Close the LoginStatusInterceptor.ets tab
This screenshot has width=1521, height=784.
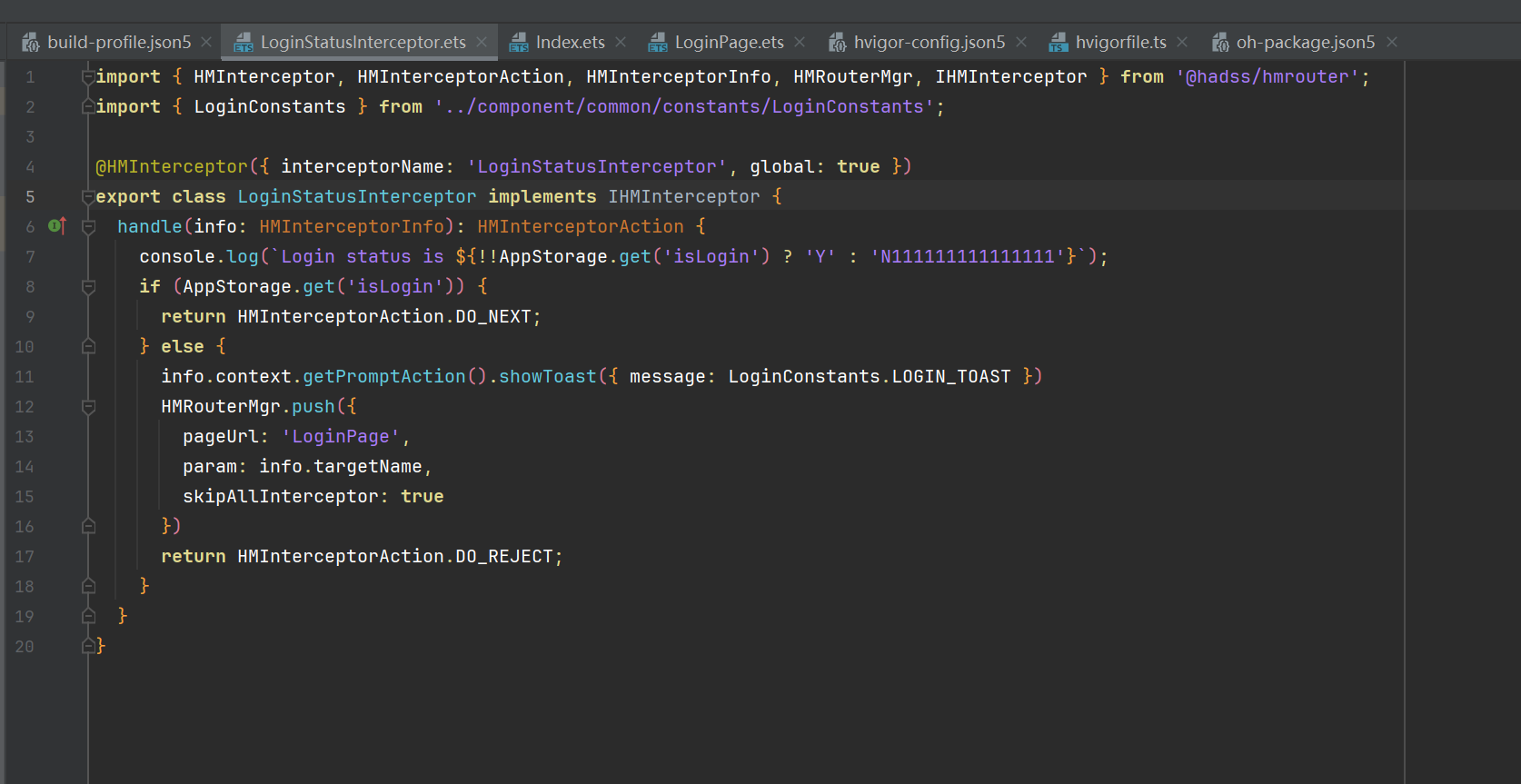[482, 42]
